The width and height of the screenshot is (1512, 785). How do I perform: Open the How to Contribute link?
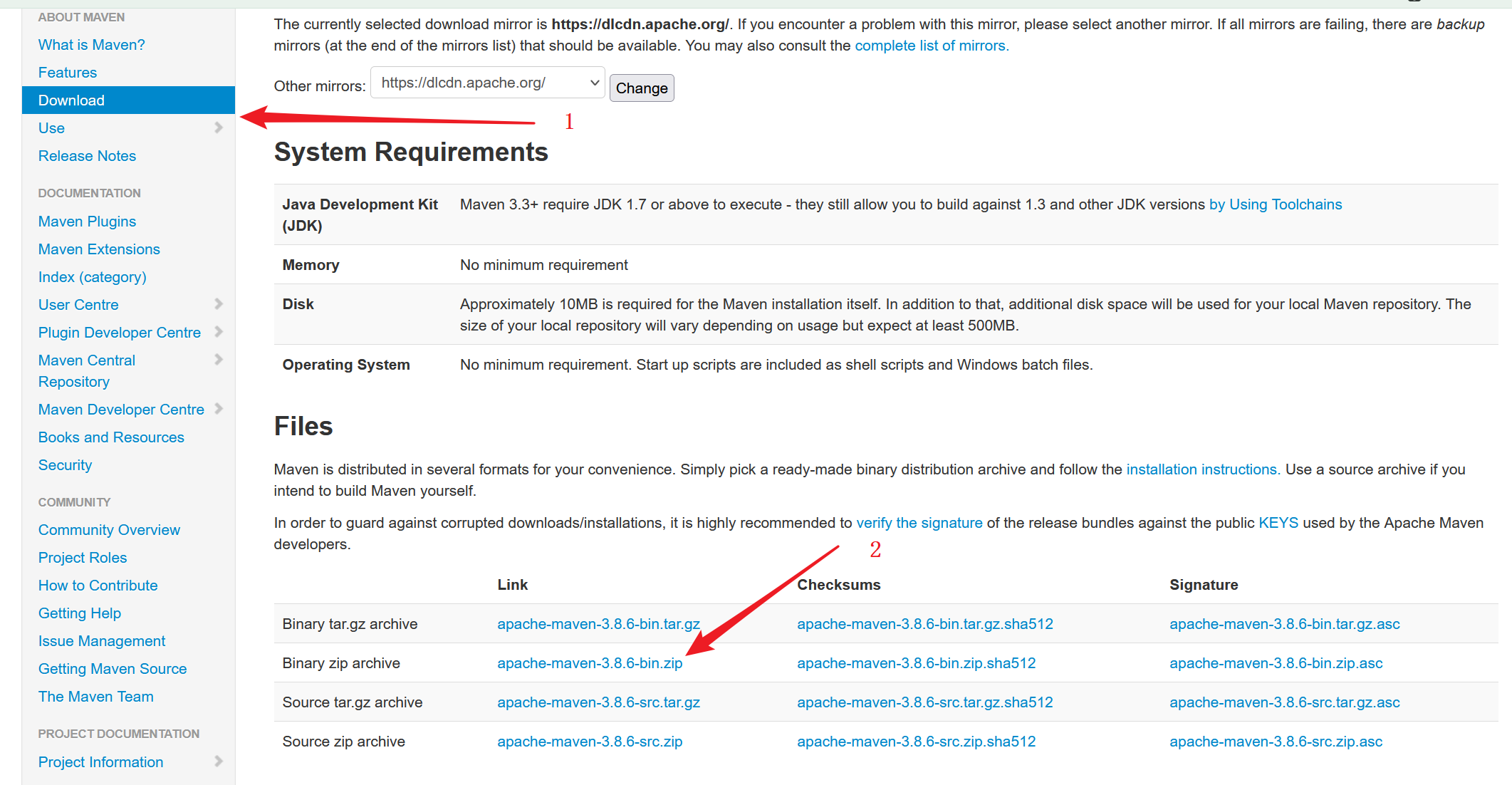pos(98,586)
